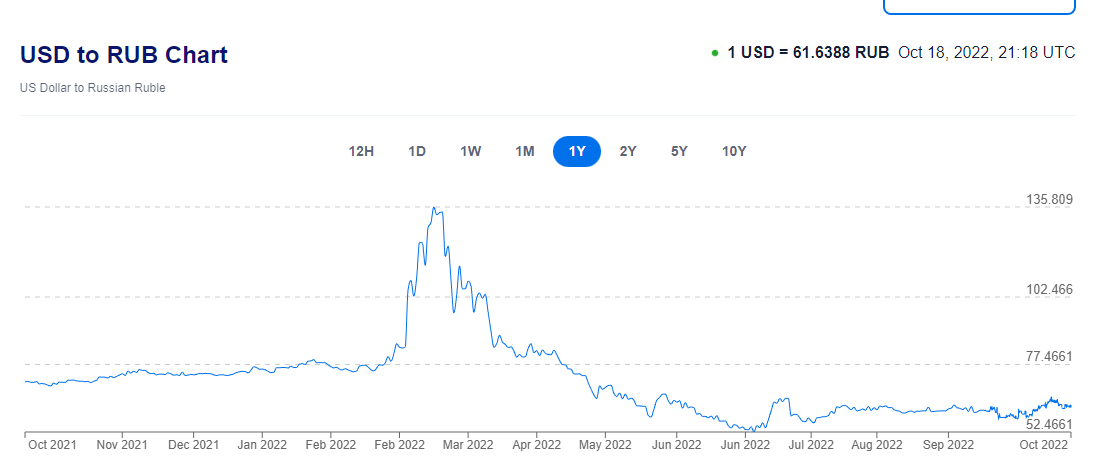Click the Jul 2022 axis label
The height and width of the screenshot is (456, 1110).
point(811,445)
